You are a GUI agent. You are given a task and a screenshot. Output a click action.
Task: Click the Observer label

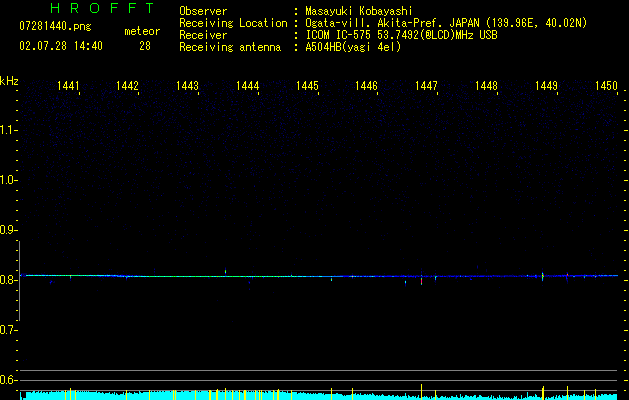(x=203, y=11)
